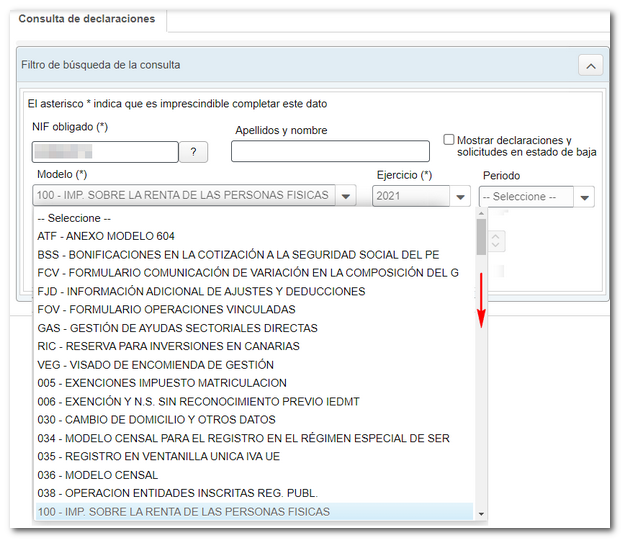Click the list scrollbar down arrow

[481, 513]
